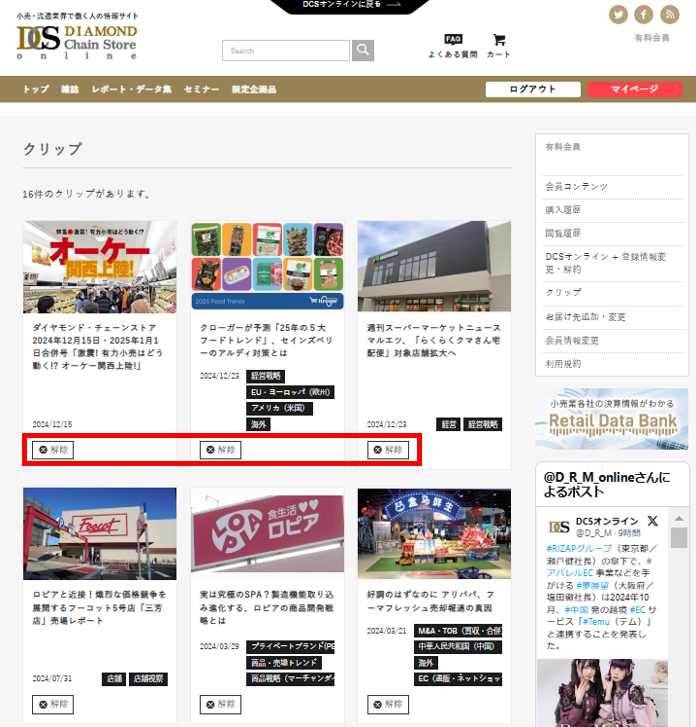The image size is (696, 727).
Task: Remove clip for Kroger food trends article
Action: 221,450
